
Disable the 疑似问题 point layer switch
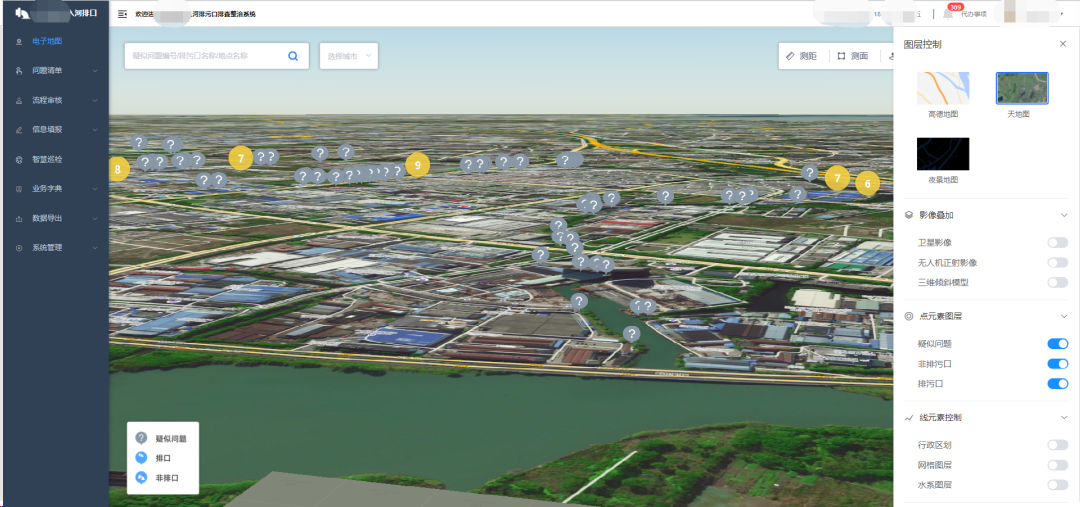coord(1057,344)
